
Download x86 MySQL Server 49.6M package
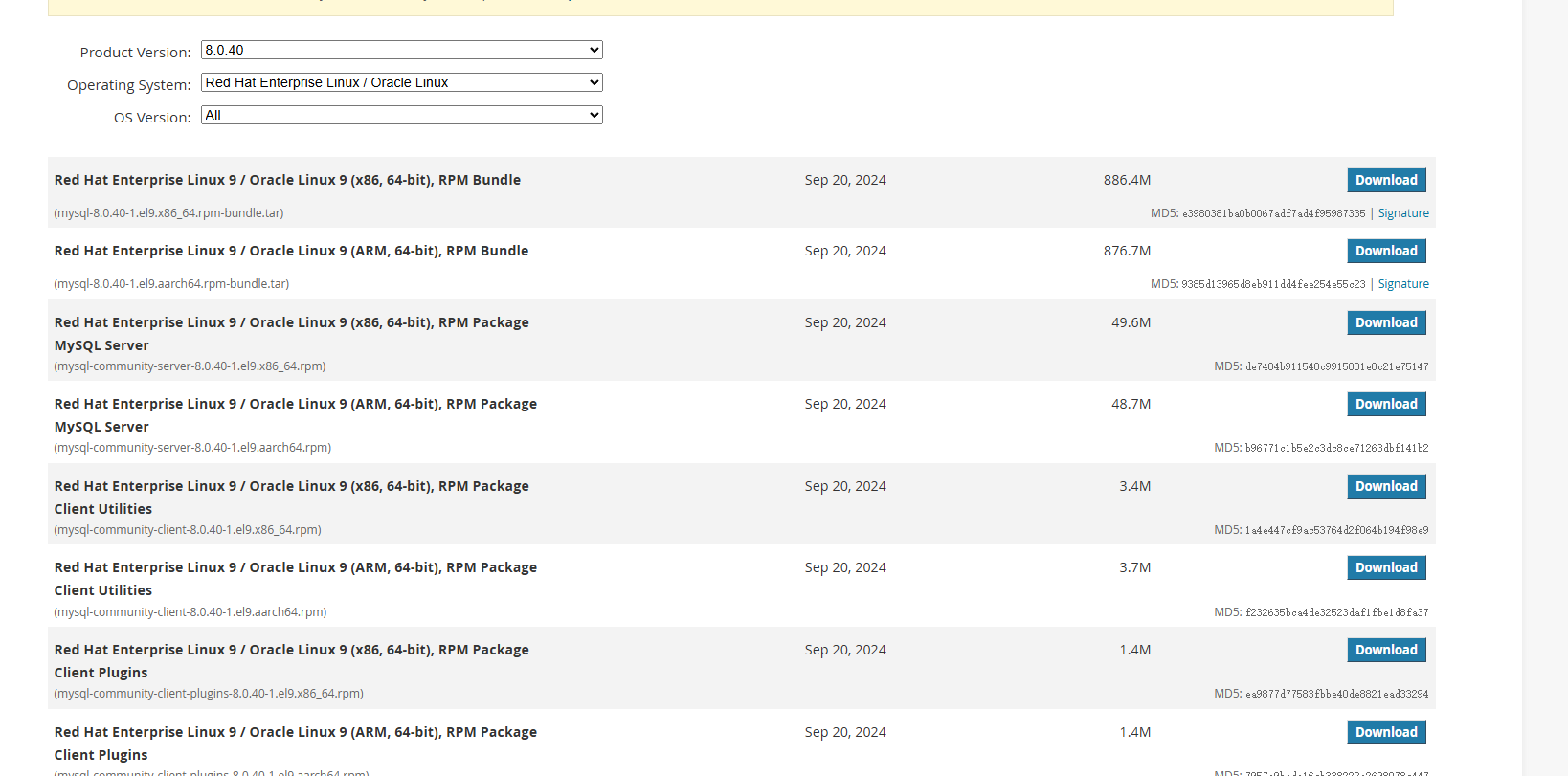(1386, 322)
